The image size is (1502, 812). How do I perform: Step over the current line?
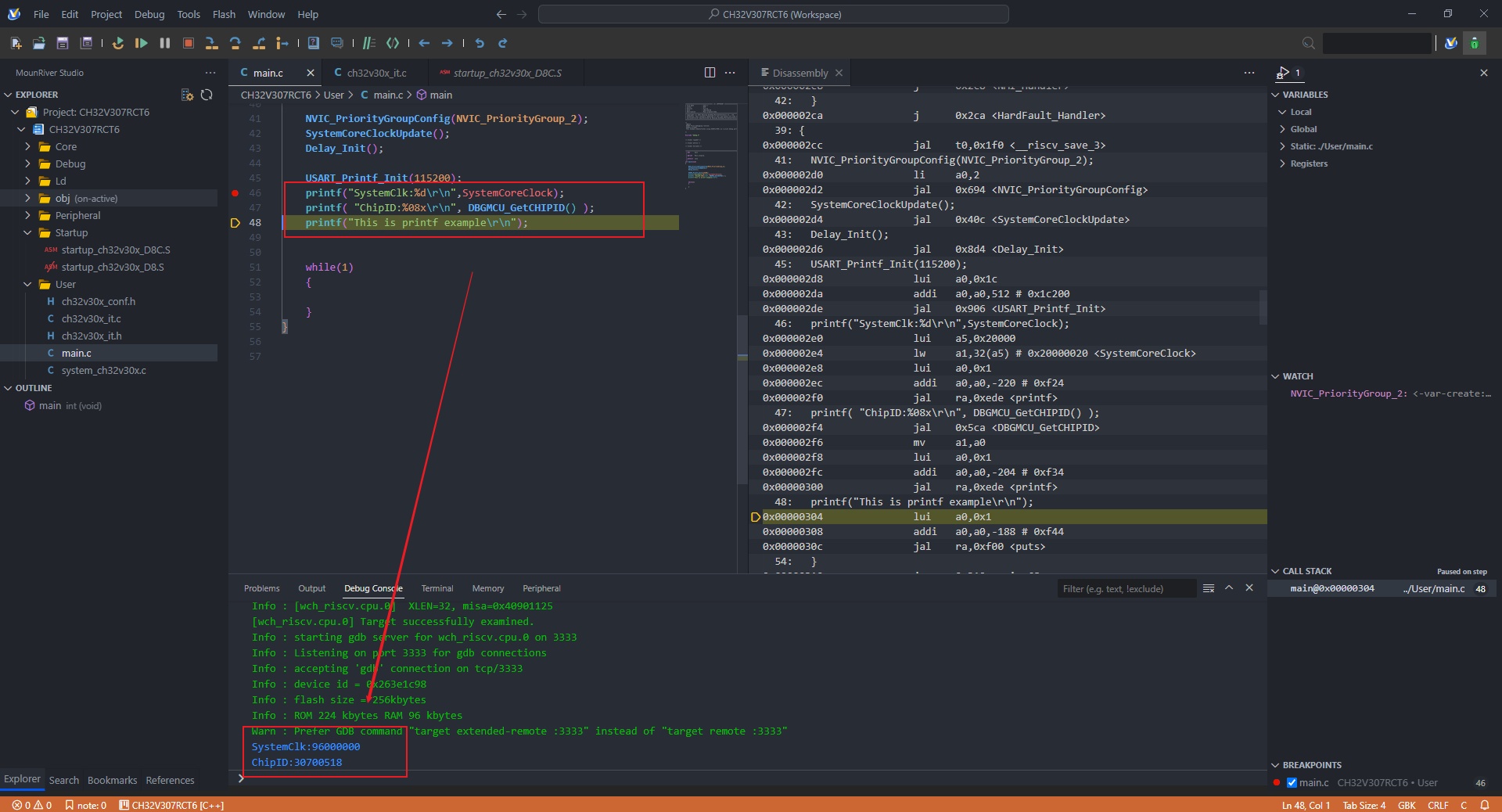click(235, 43)
